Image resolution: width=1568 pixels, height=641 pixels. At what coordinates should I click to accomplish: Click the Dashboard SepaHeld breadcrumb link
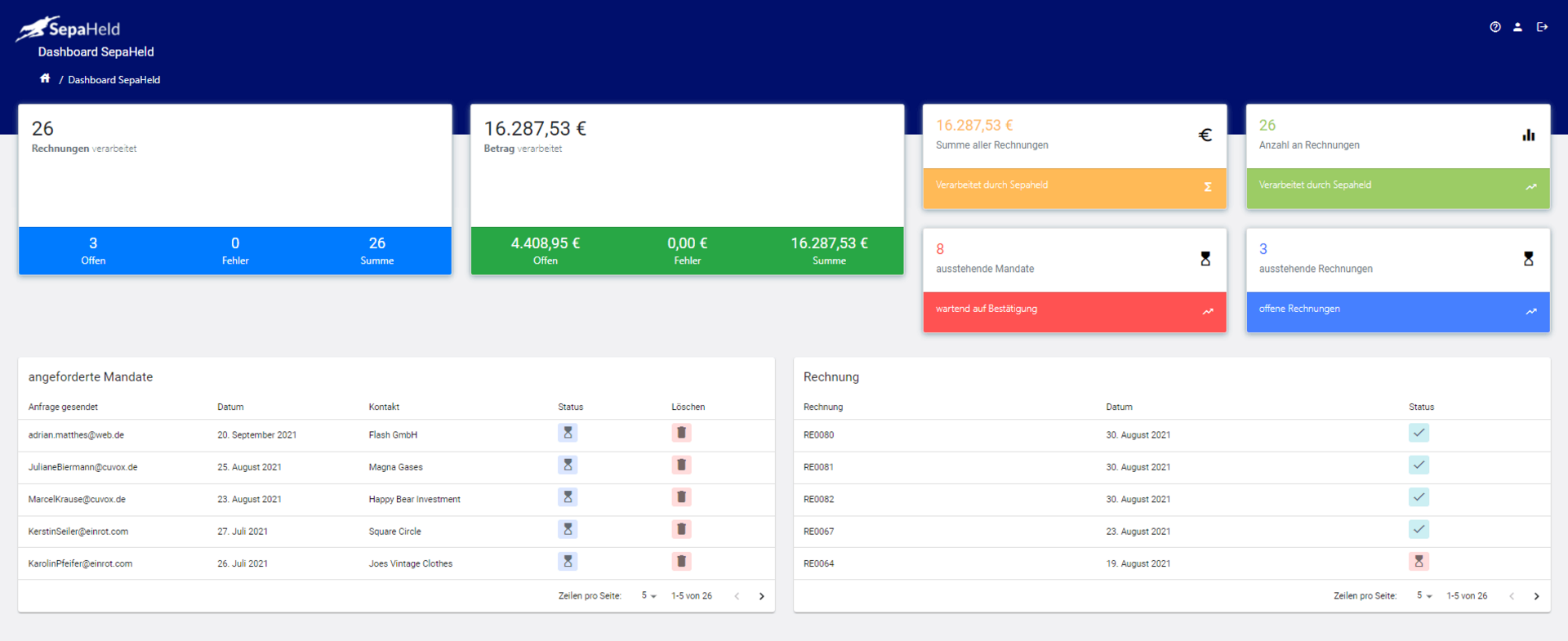114,80
